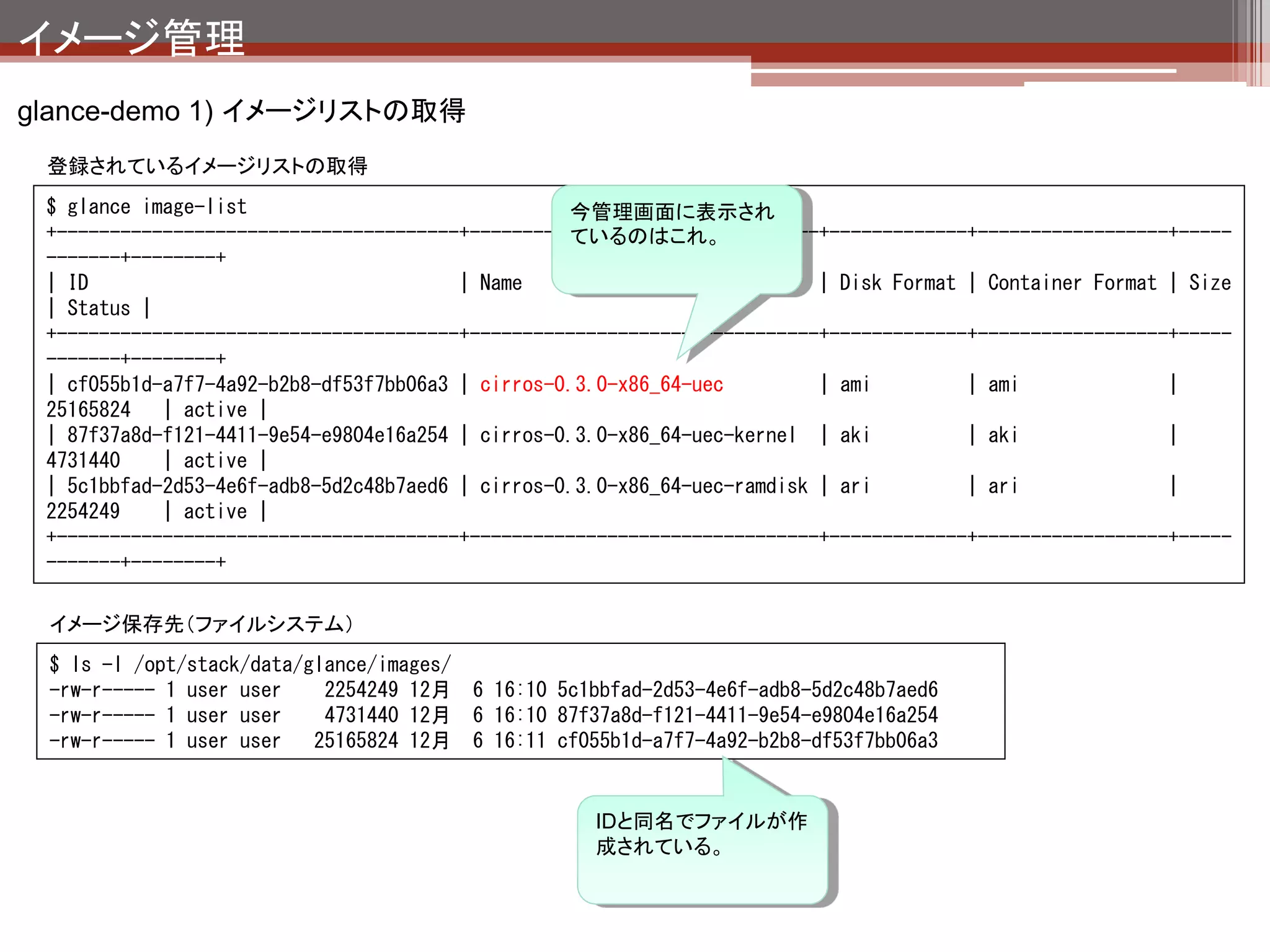Image resolution: width=1270 pixels, height=952 pixels.
Task: Click ami in Container Format column
Action: [1003, 384]
